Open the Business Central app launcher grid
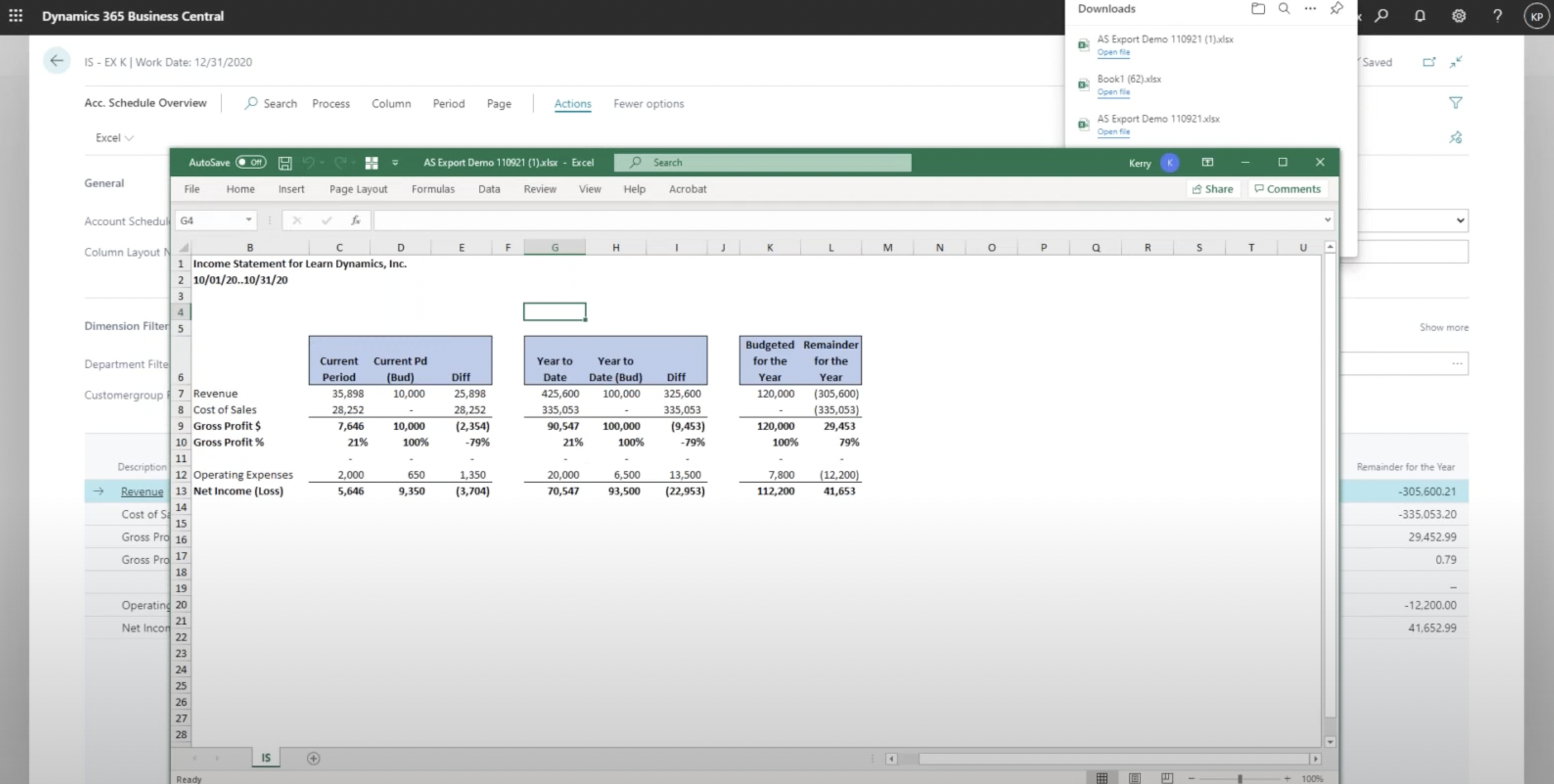Screen dimensions: 1554x784 coord(16,16)
